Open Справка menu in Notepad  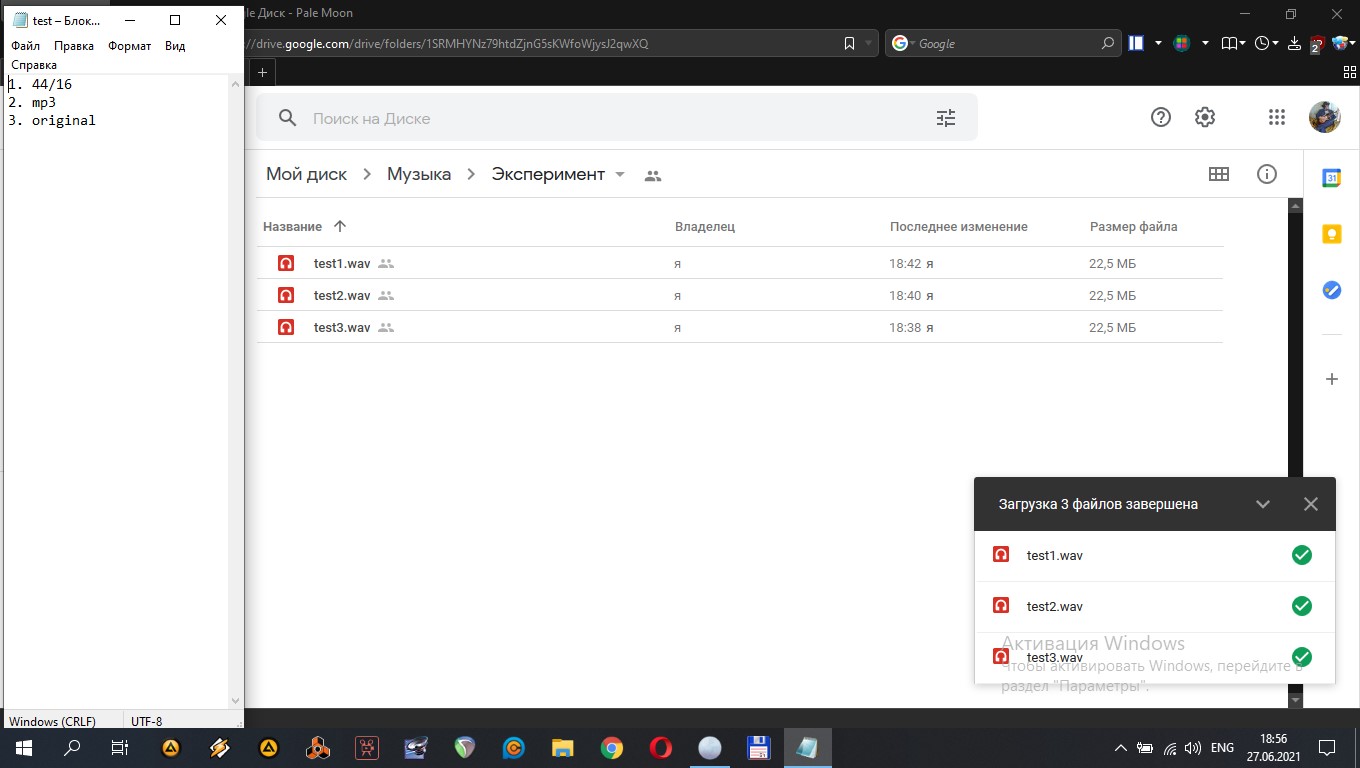(34, 65)
